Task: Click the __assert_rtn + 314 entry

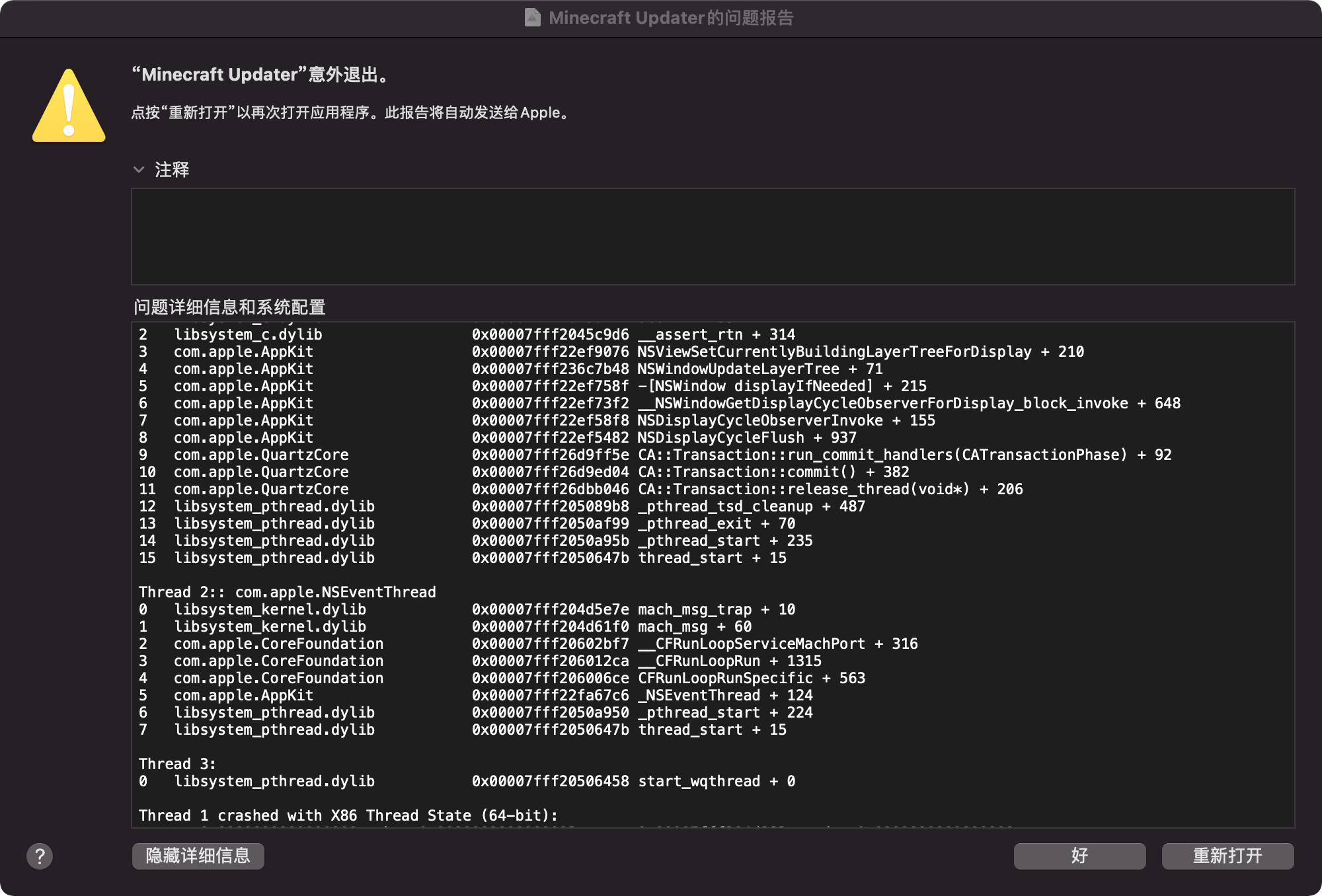Action: 716,334
